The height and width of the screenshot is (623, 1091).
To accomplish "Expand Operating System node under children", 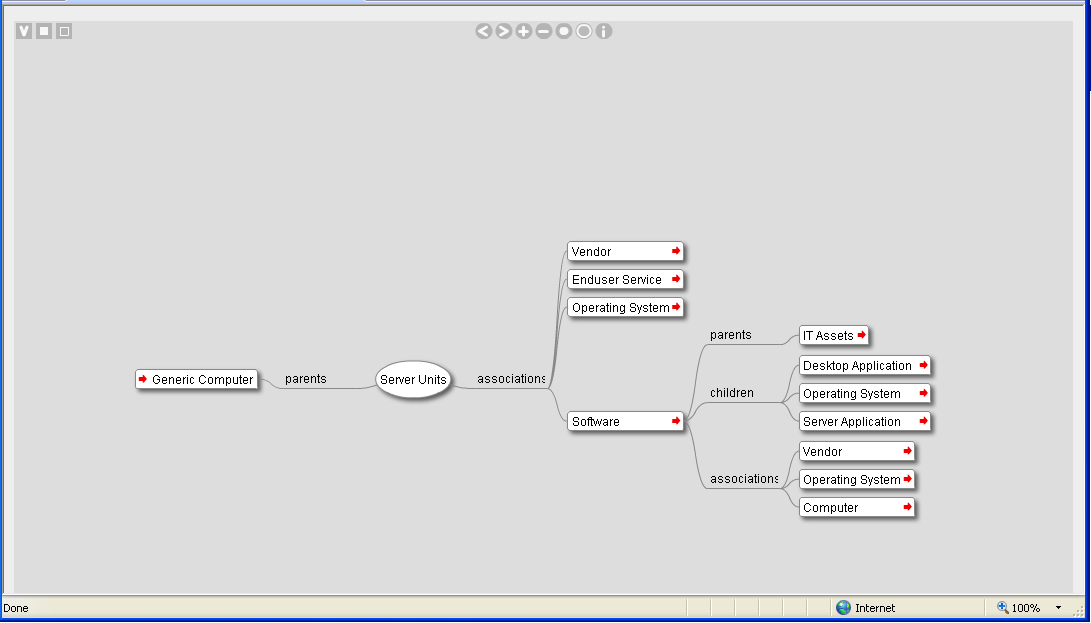I will (x=923, y=393).
